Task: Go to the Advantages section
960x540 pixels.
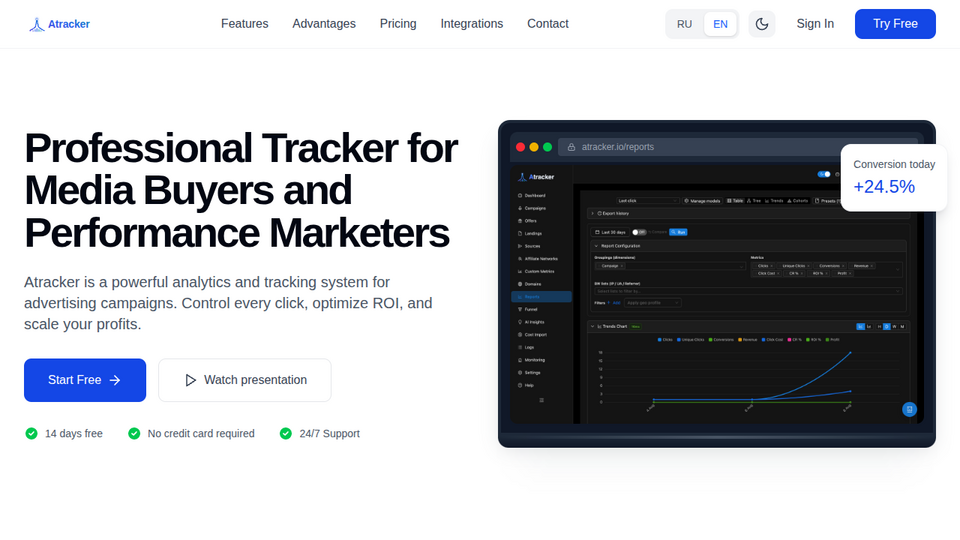Action: pyautogui.click(x=324, y=24)
